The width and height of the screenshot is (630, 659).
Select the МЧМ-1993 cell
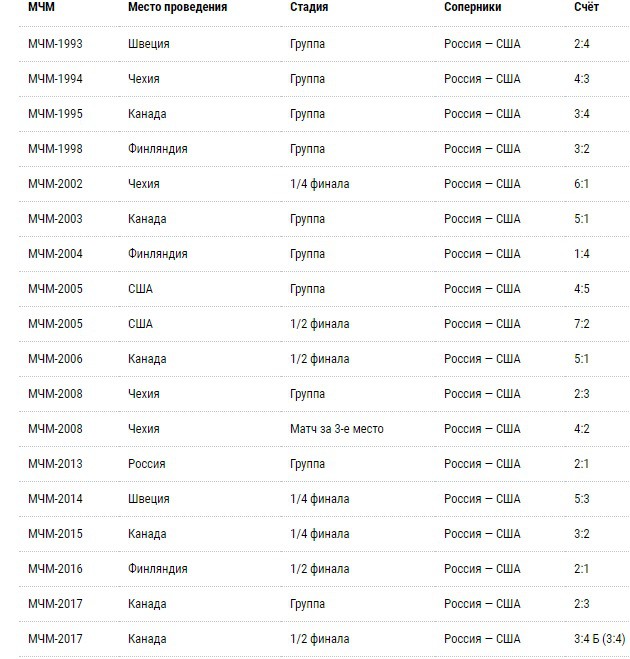coord(55,44)
